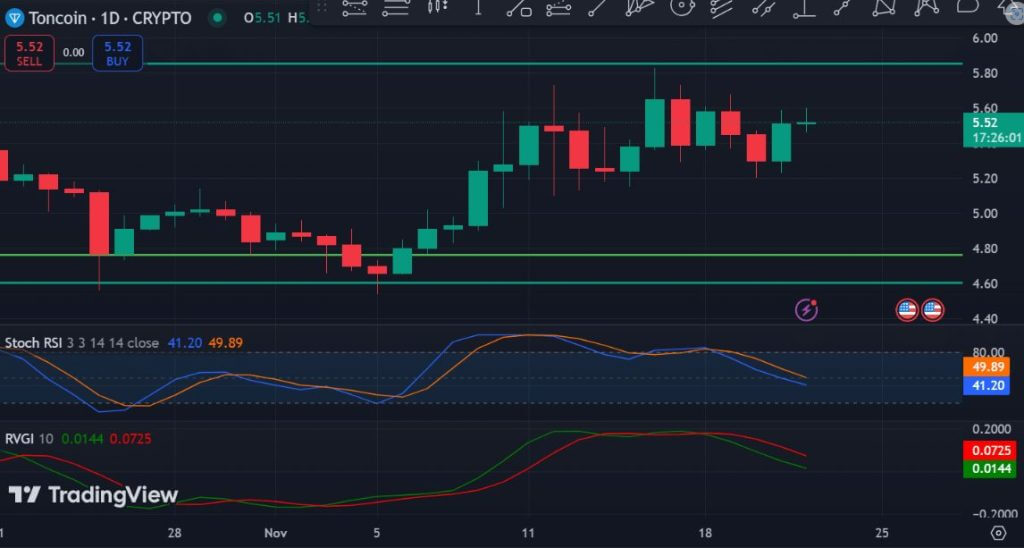Screen dimensions: 1024x548
Task: Click the green RVGI value 0.0144 in legend
Action: pos(82,439)
